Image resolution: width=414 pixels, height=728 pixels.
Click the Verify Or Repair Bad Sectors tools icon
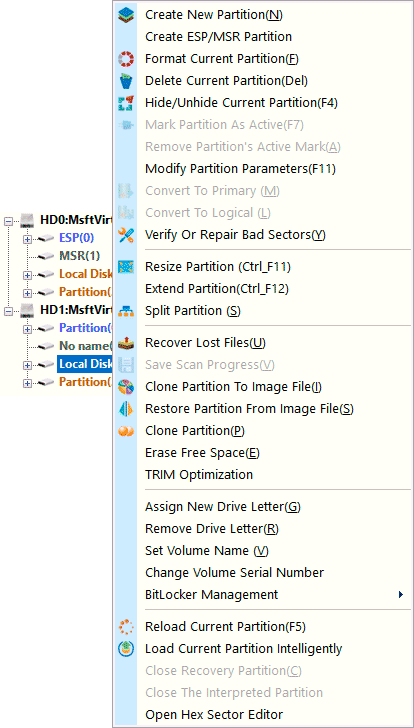point(126,235)
